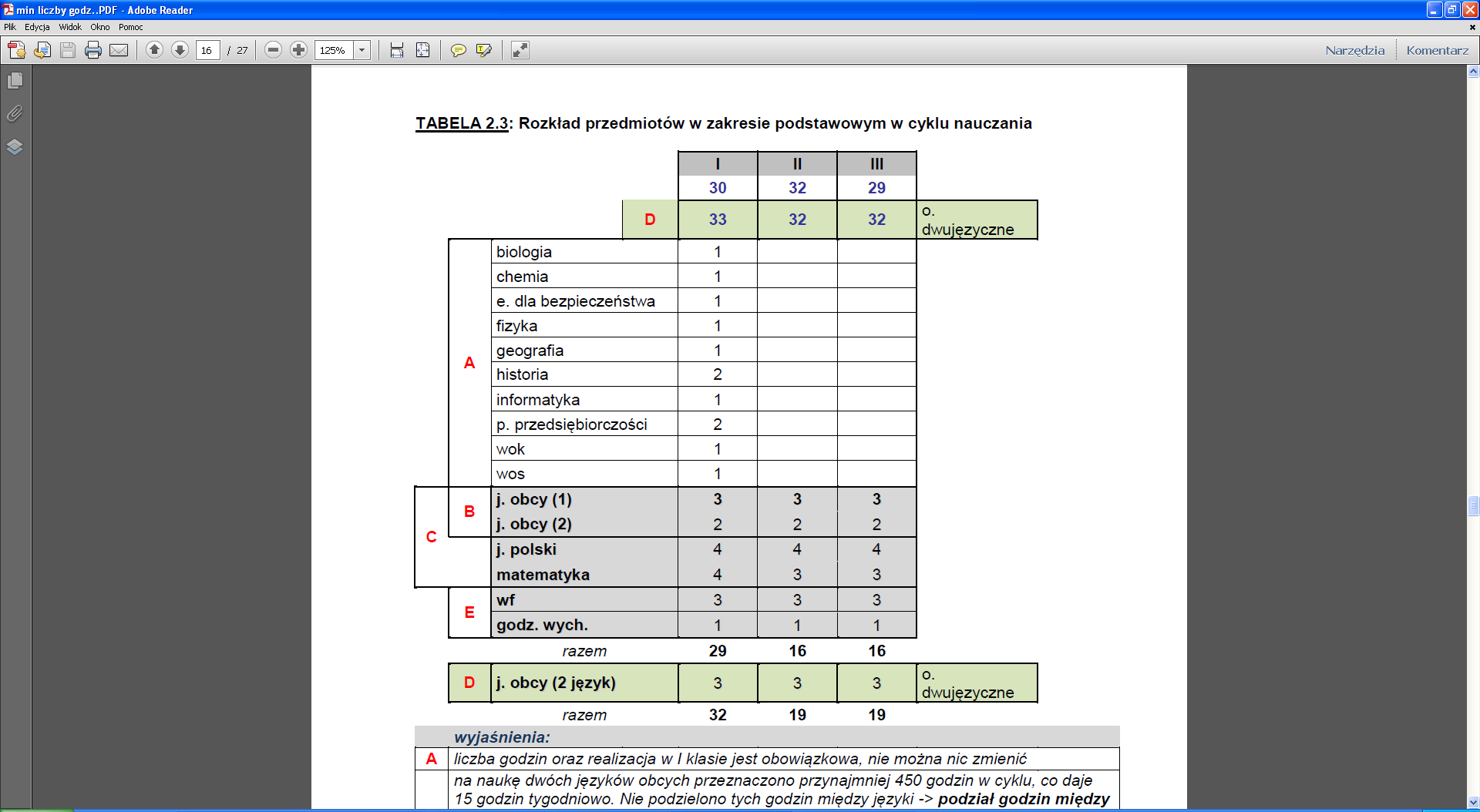Click the 'wos' row label
This screenshot has width=1480, height=812.
pyautogui.click(x=510, y=474)
